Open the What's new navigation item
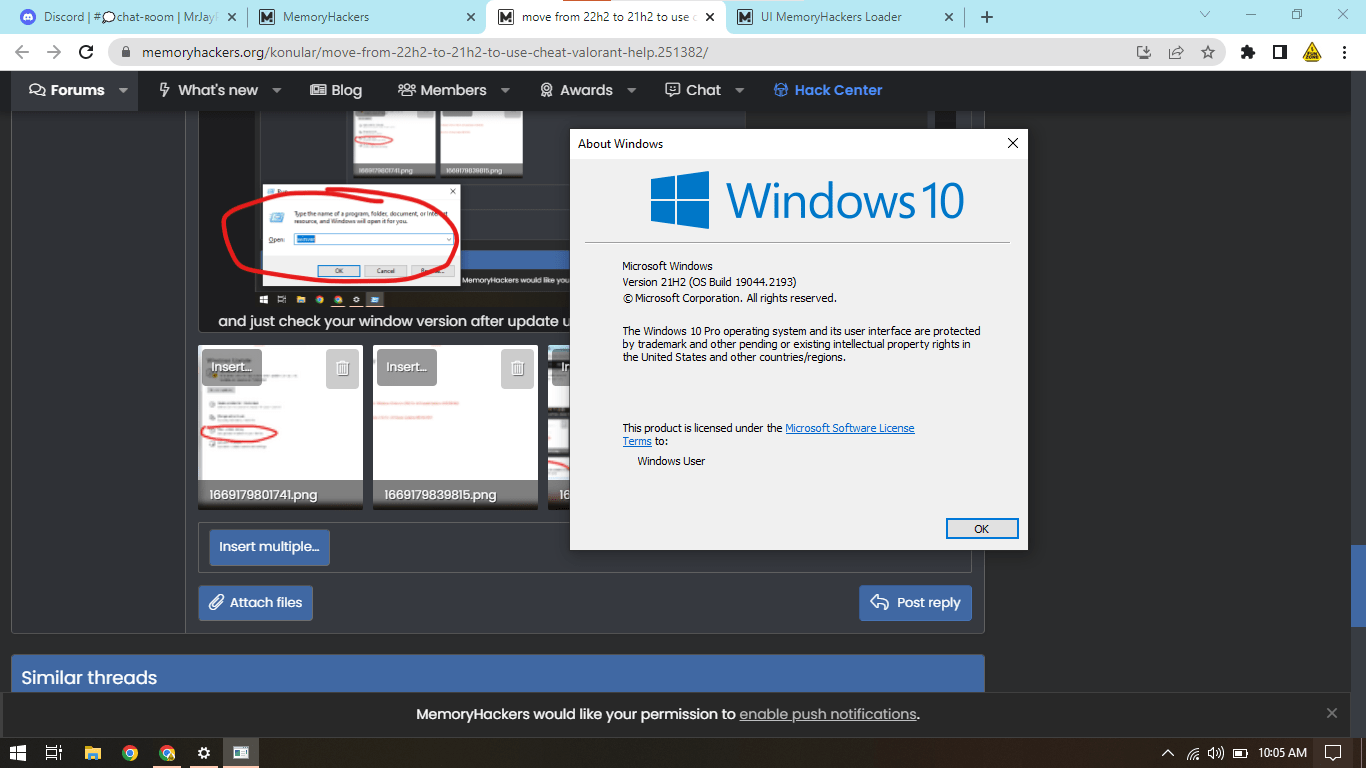 [209, 90]
